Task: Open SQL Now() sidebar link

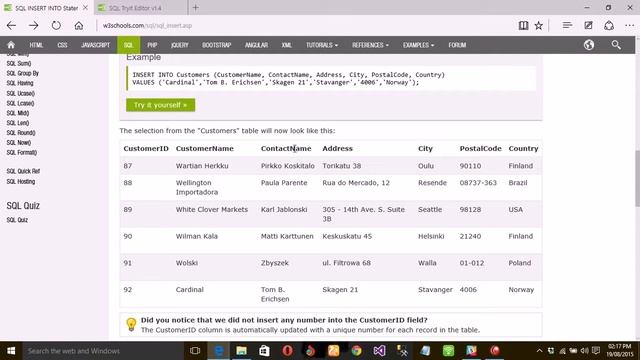Action: click(19, 142)
